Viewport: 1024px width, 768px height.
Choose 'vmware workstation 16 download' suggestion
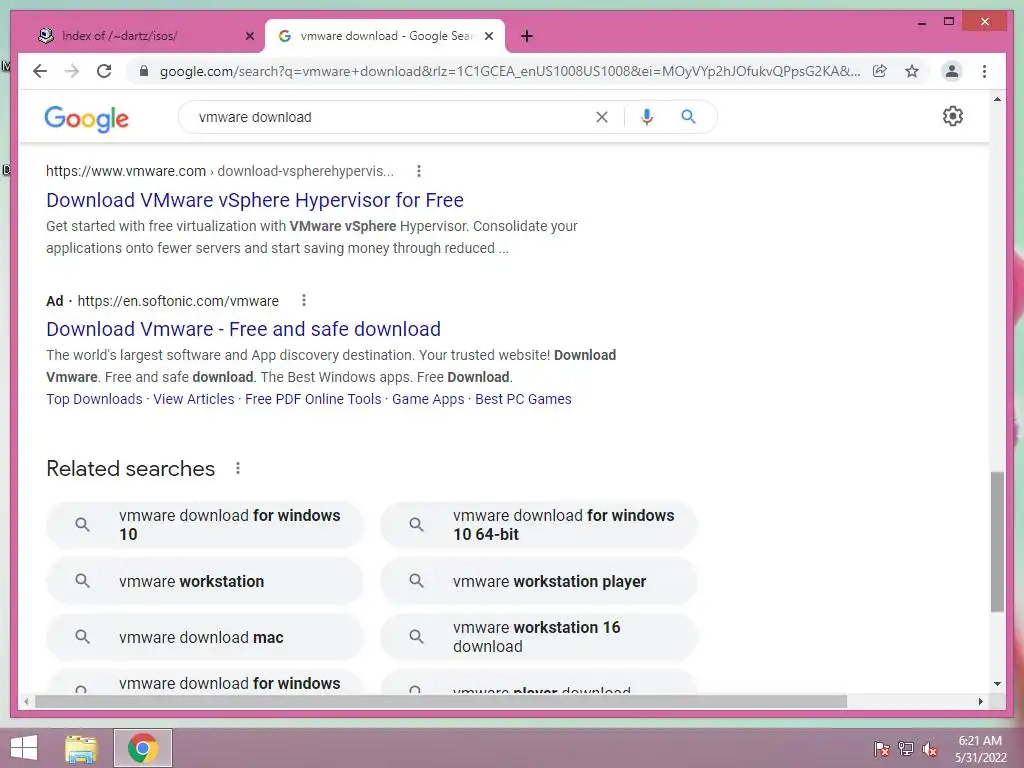coord(539,637)
